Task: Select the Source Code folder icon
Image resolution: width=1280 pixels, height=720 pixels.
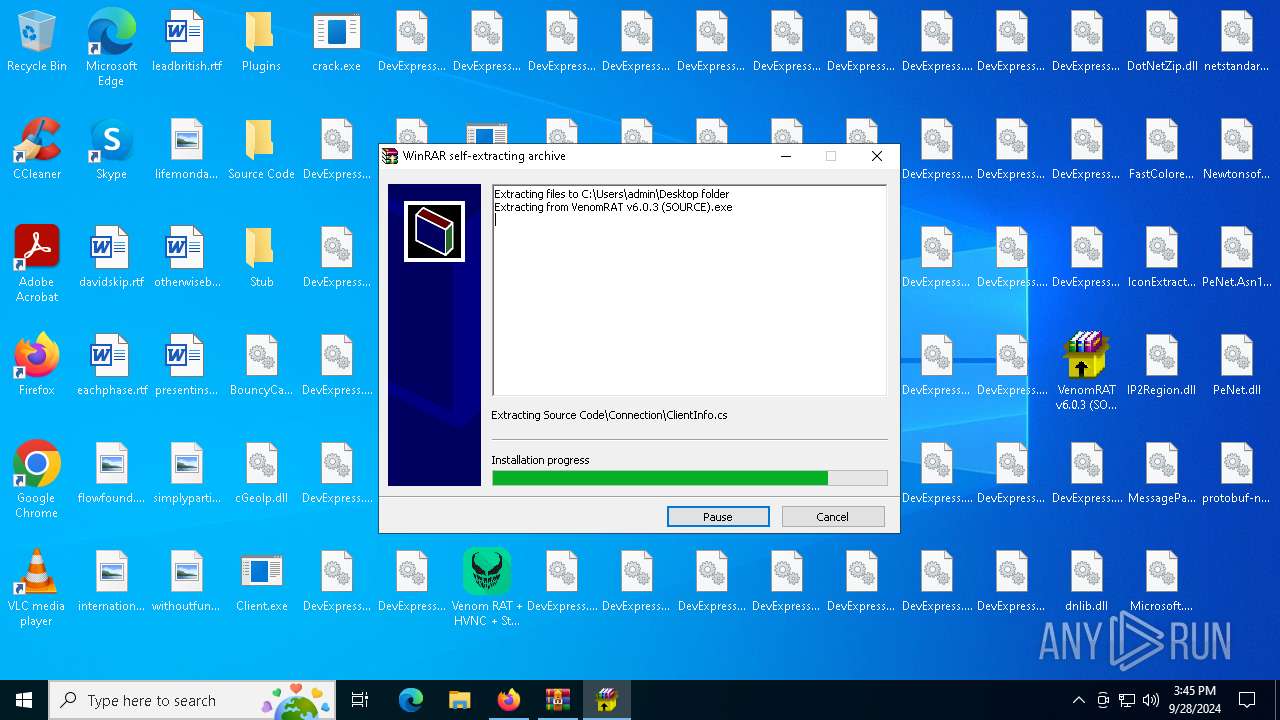Action: point(261,149)
